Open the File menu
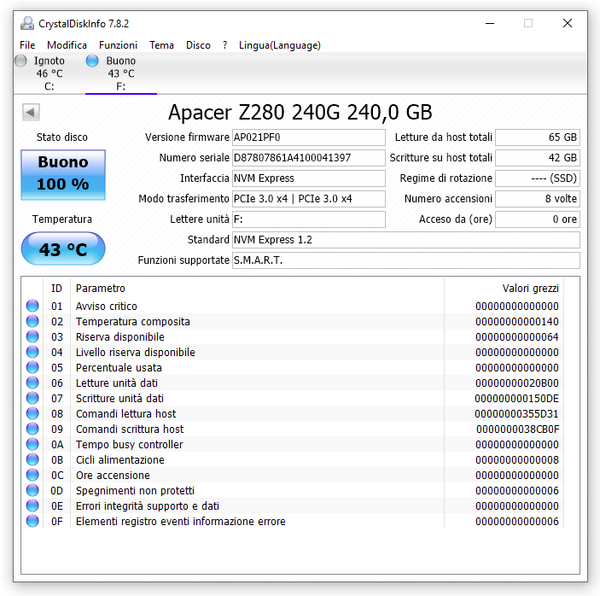The image size is (600, 596). click(27, 45)
